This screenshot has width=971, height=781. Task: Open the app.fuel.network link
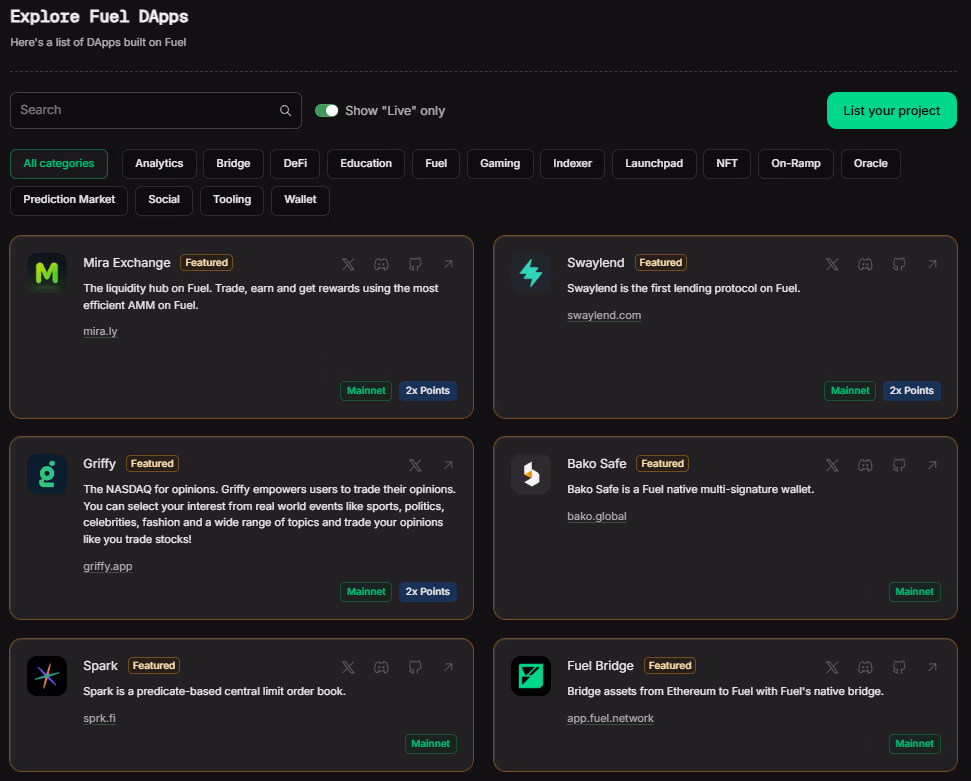point(610,718)
